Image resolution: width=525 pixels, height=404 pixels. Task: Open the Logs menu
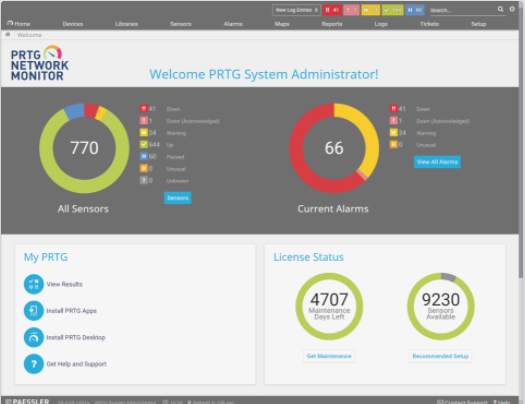coord(381,24)
